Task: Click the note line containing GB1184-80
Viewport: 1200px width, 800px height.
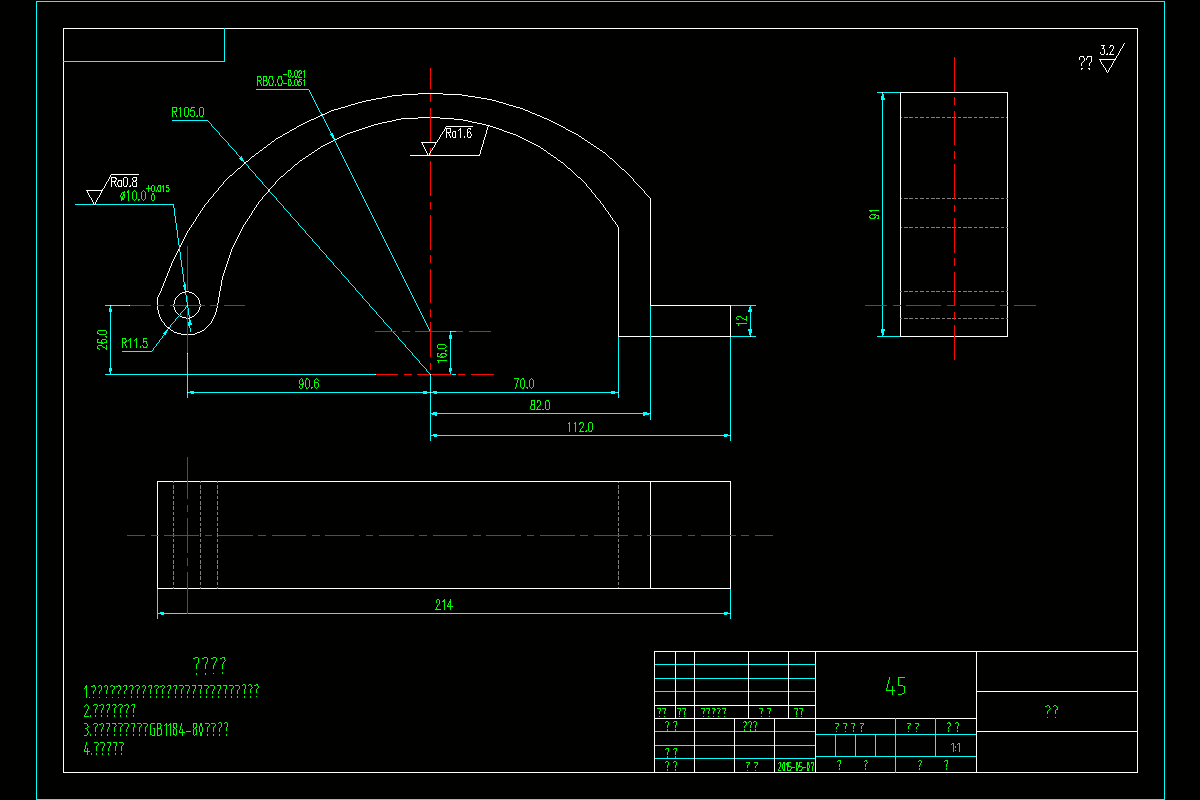Action: pos(157,730)
